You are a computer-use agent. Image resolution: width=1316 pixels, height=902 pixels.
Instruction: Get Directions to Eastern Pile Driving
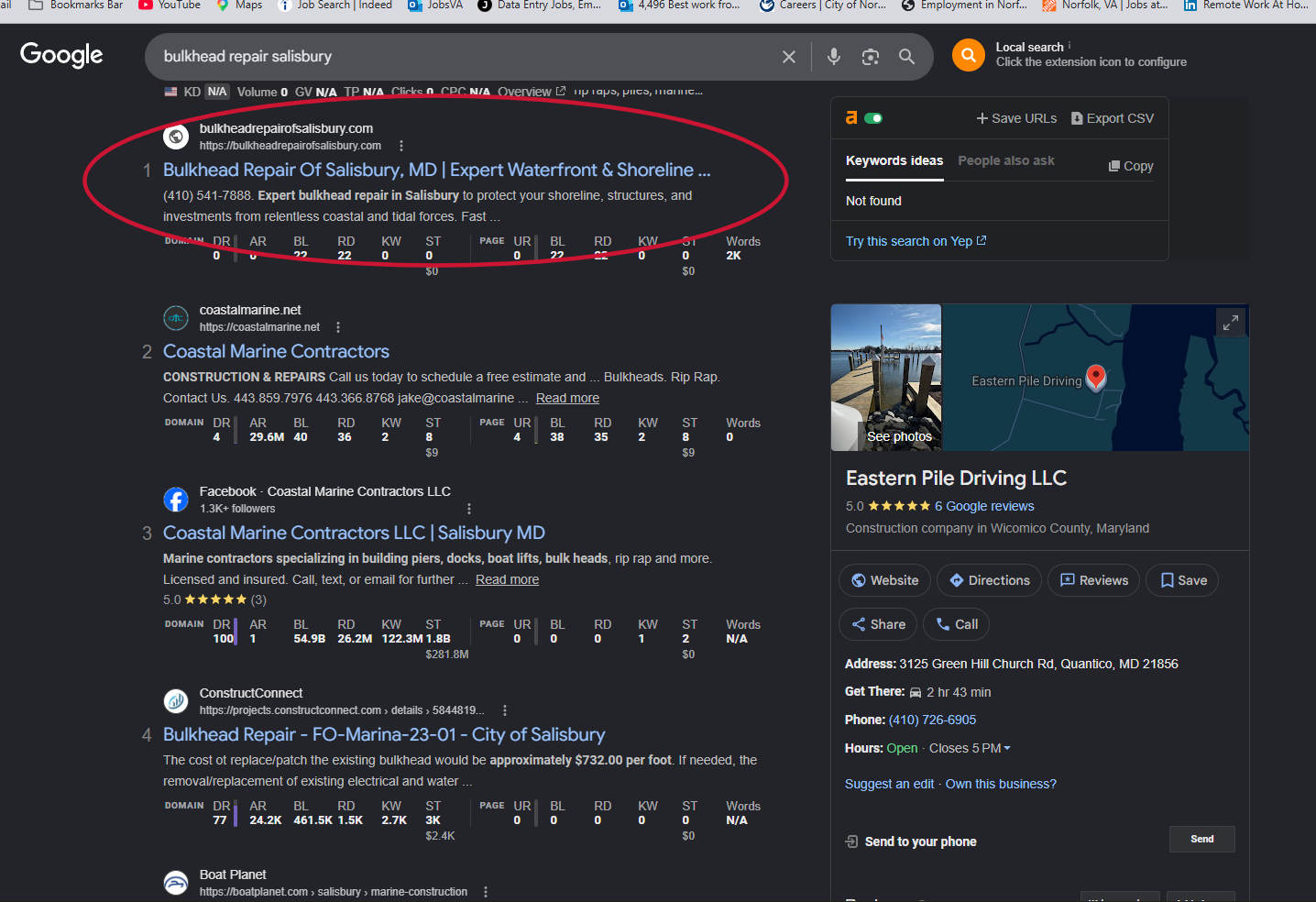[x=990, y=580]
